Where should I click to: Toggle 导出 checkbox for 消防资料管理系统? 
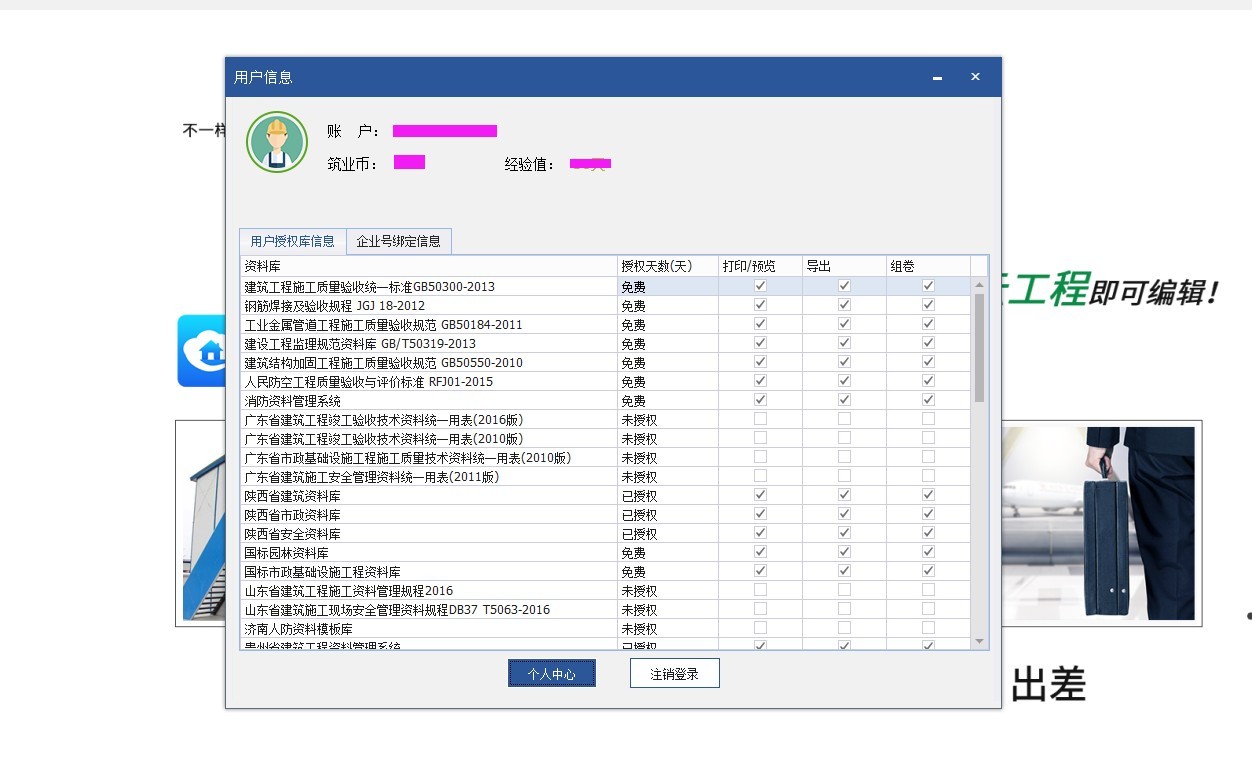pos(844,400)
